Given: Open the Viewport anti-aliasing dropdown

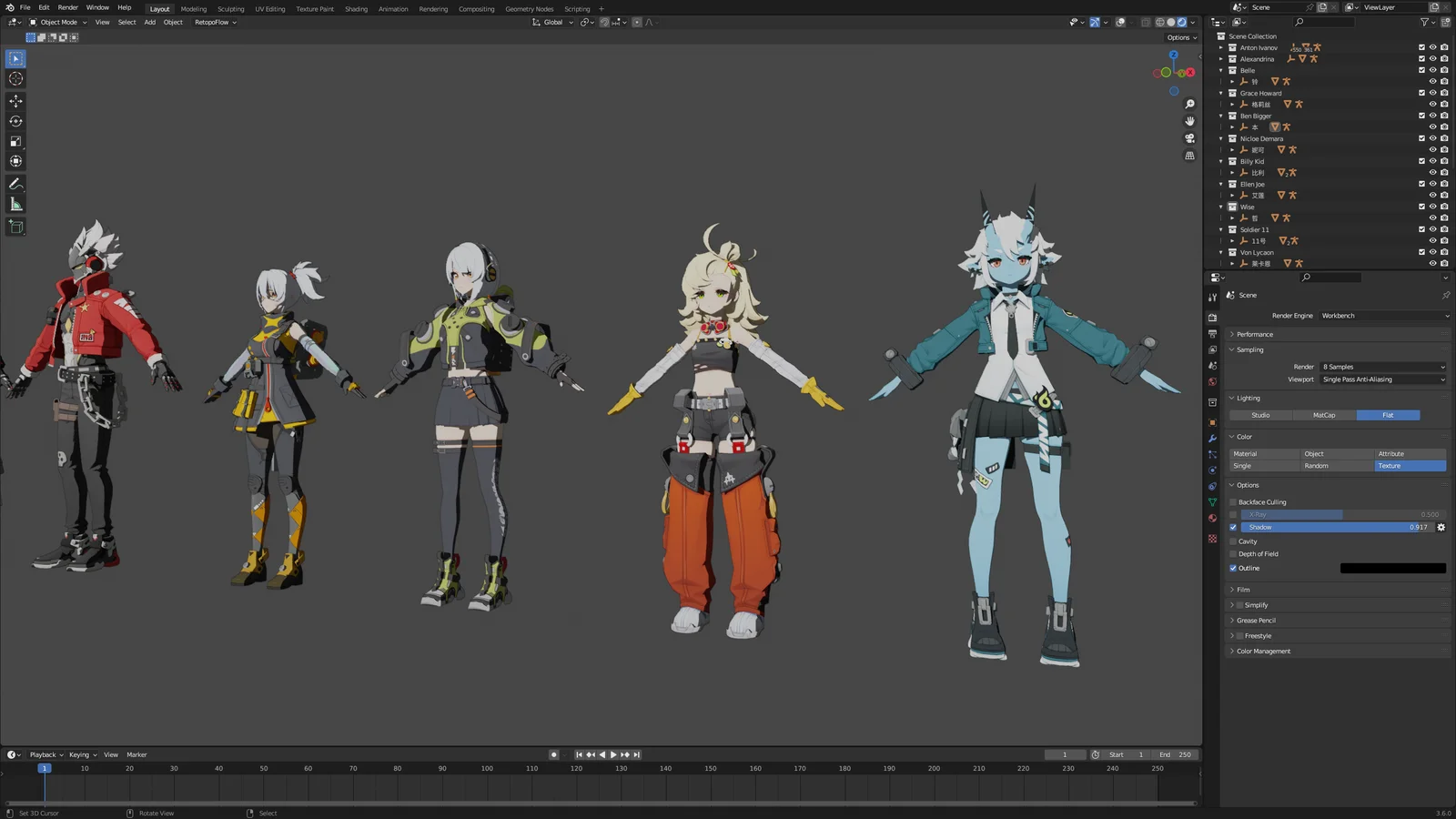Looking at the screenshot, I should [x=1383, y=379].
